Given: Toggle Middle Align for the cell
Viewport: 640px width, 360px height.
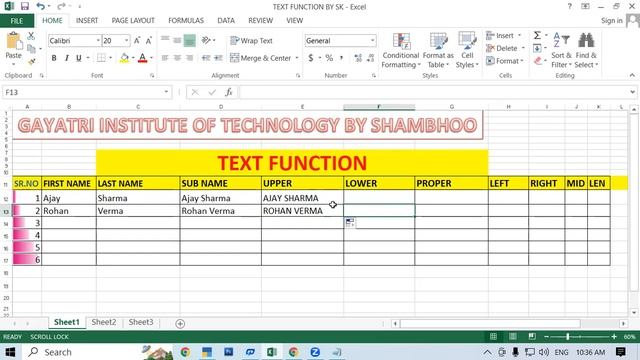Looking at the screenshot, I should click(177, 40).
